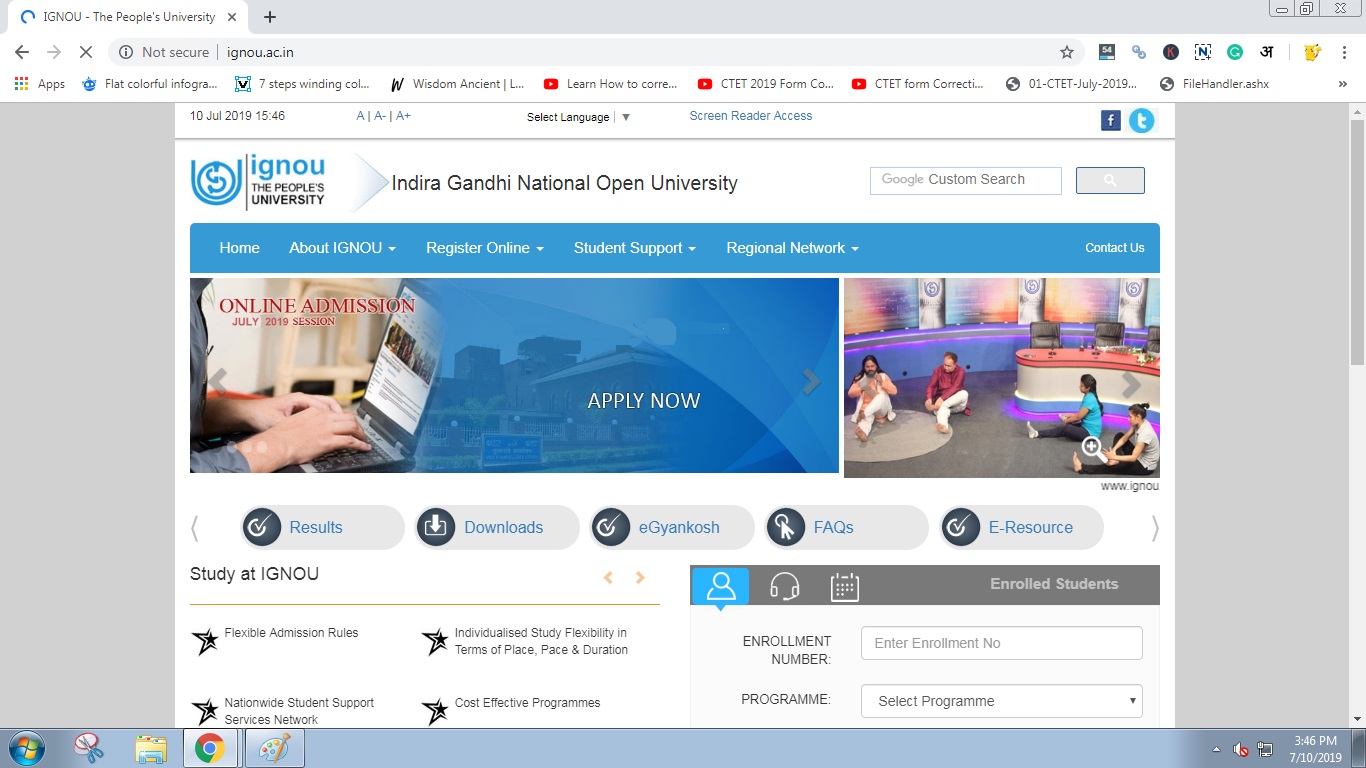The width and height of the screenshot is (1366, 768).
Task: Set normal font size with A link
Action: 361,116
